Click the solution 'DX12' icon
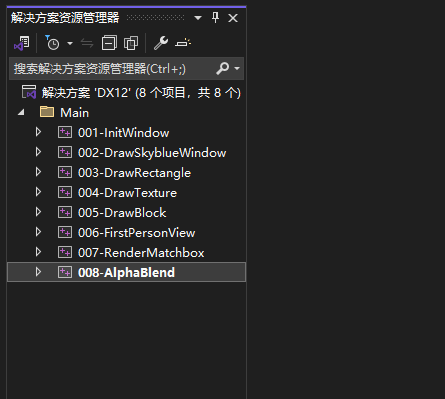The image size is (445, 399). click(x=29, y=92)
